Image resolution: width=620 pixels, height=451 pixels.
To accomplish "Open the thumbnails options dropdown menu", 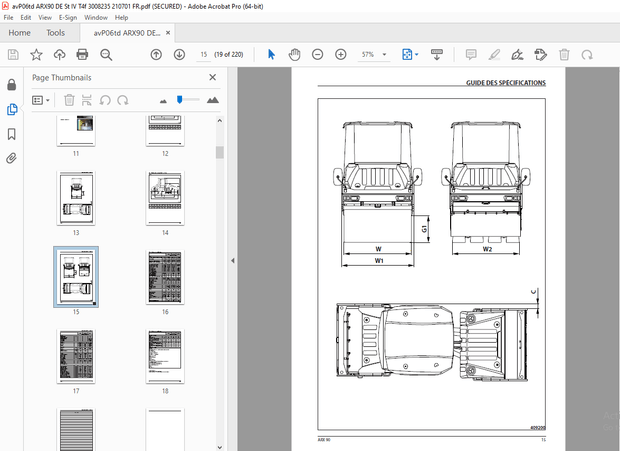I will 41,100.
